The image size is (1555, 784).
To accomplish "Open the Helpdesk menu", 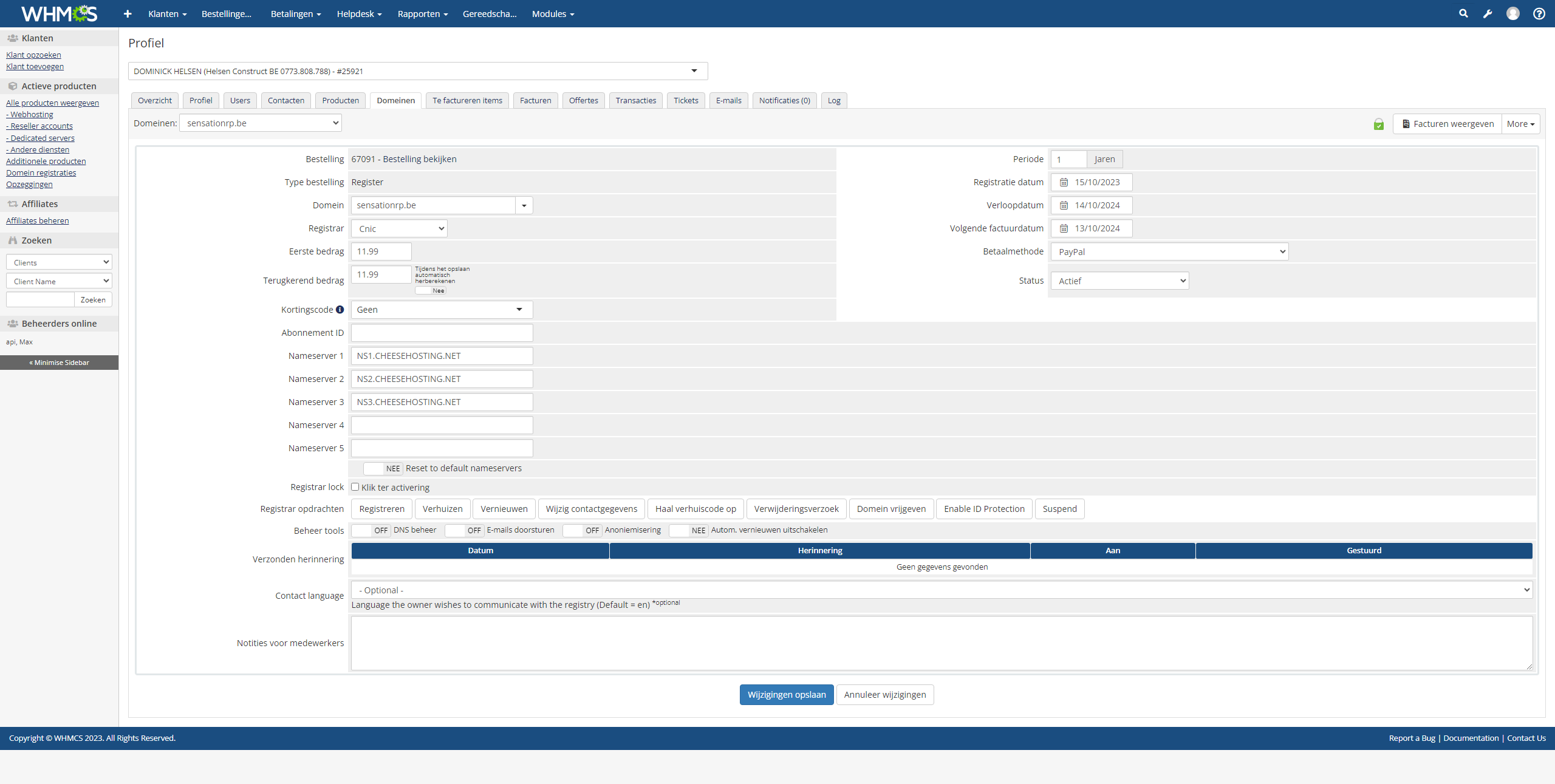I will [x=359, y=13].
